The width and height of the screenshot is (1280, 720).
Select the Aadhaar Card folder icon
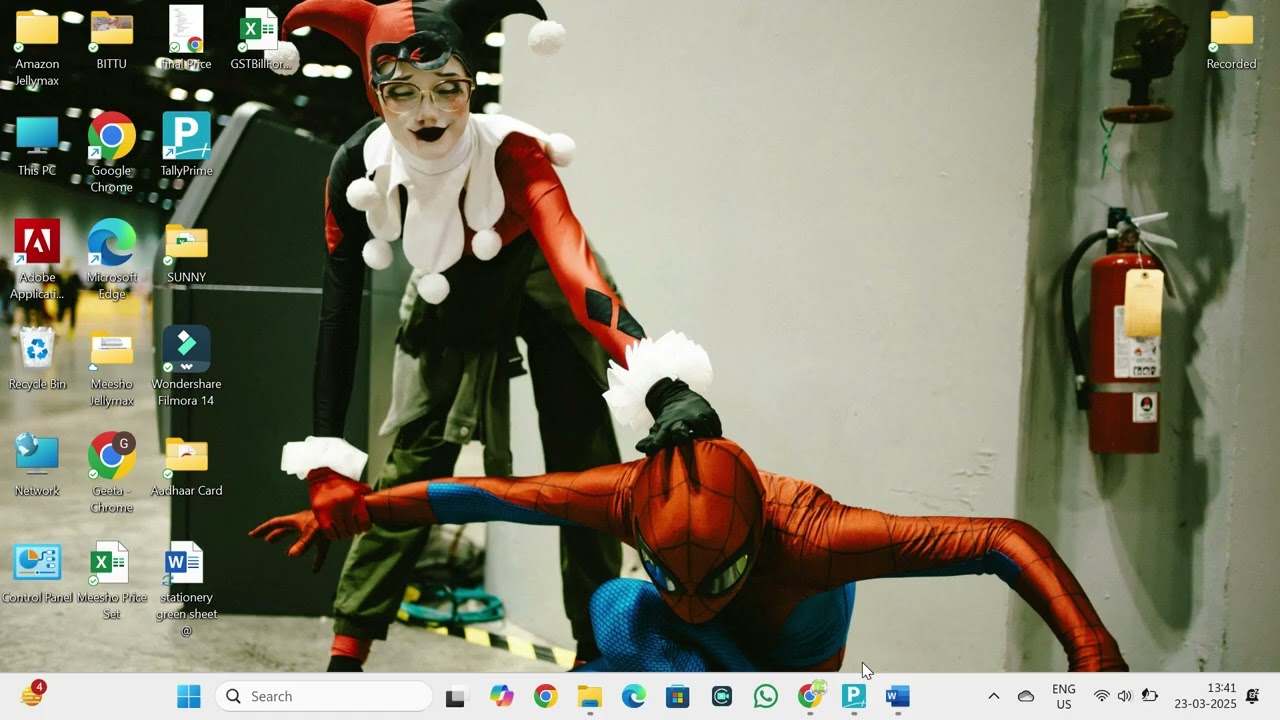point(186,466)
